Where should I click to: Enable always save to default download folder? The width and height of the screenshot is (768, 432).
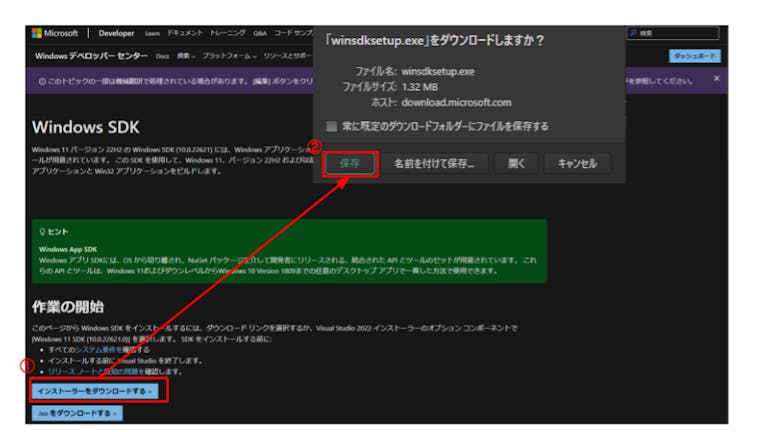point(332,126)
